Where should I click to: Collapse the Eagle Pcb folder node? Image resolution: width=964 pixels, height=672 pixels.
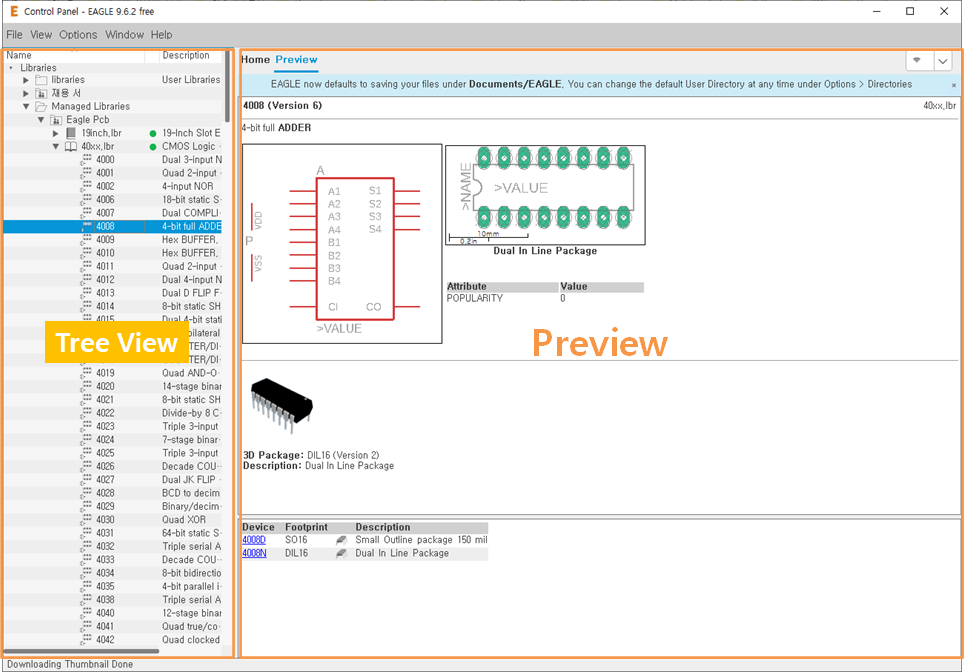(41, 120)
